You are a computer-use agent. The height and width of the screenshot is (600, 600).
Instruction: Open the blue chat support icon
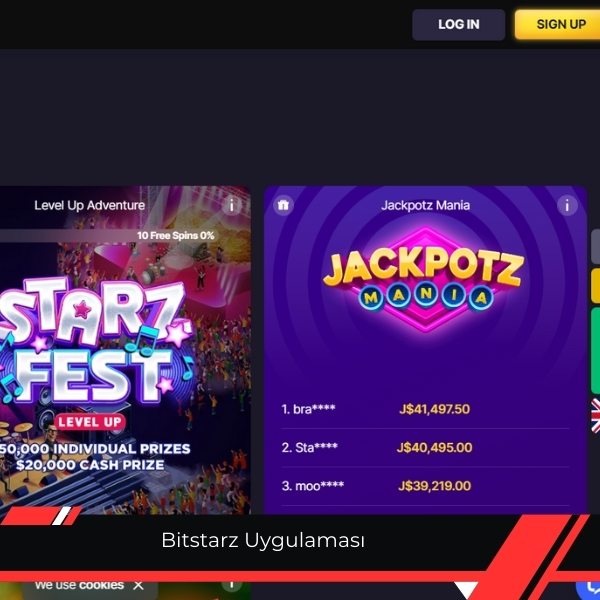pos(590,589)
